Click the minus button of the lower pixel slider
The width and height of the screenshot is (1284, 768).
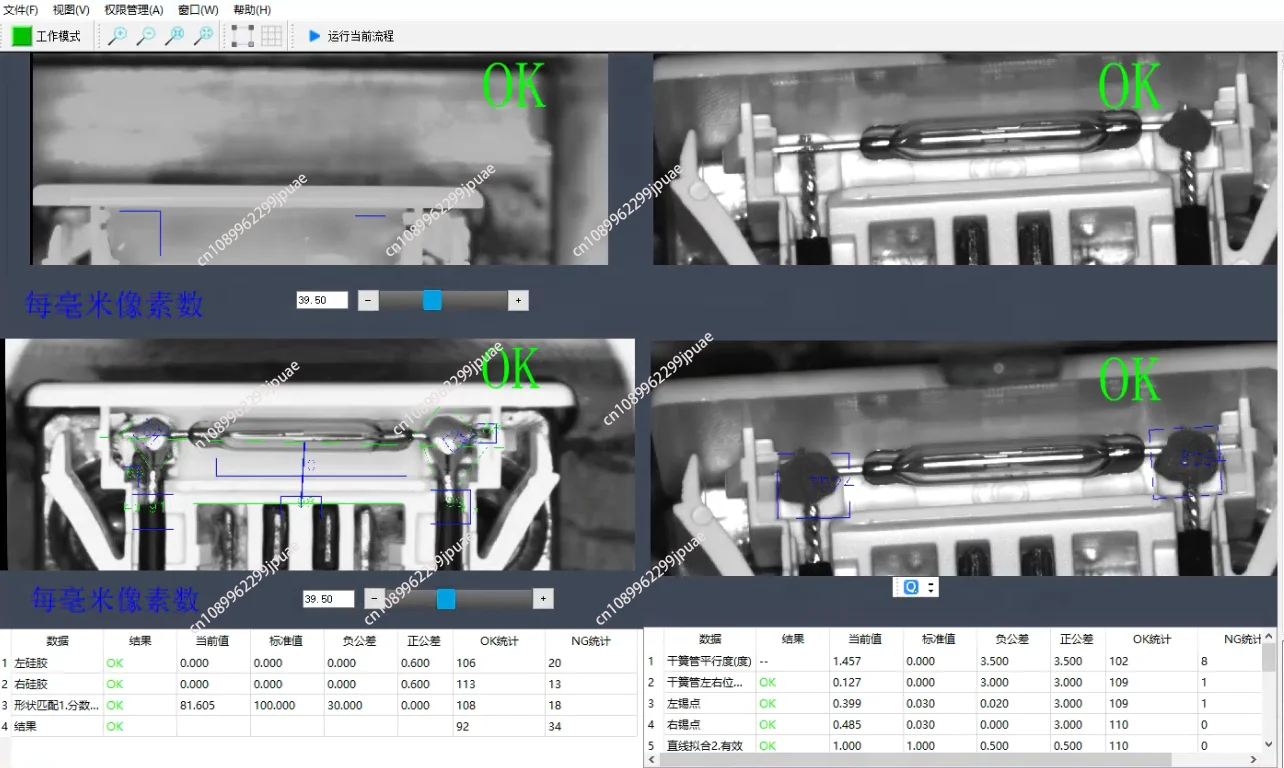point(374,599)
